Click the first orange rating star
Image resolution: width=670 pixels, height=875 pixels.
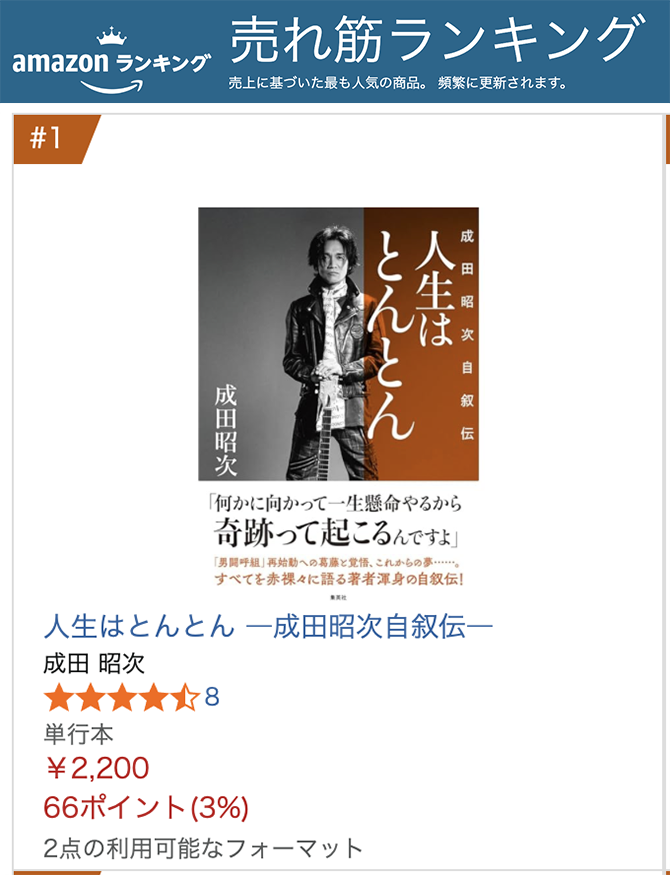click(58, 697)
